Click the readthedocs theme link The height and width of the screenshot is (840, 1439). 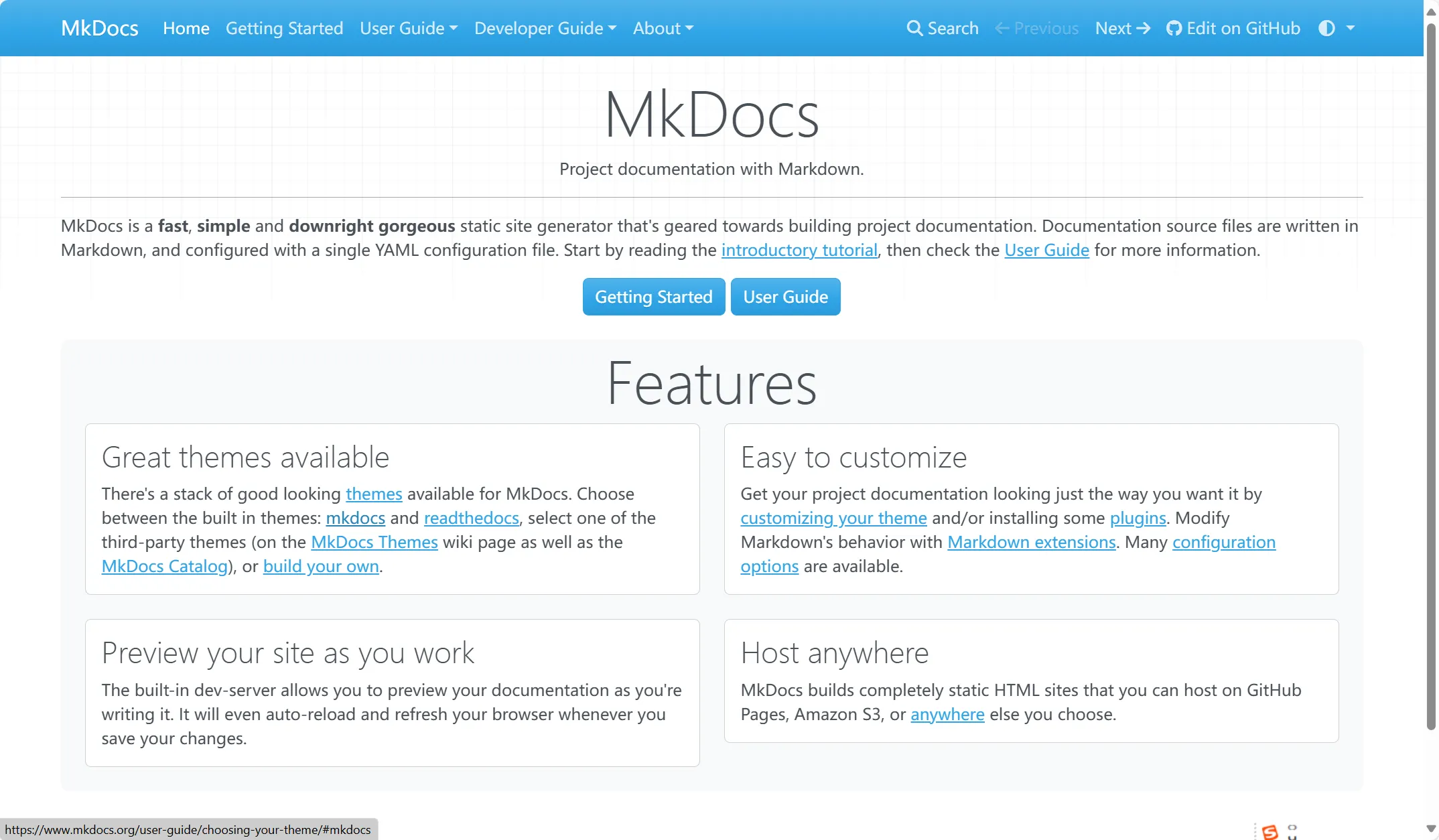pos(472,518)
